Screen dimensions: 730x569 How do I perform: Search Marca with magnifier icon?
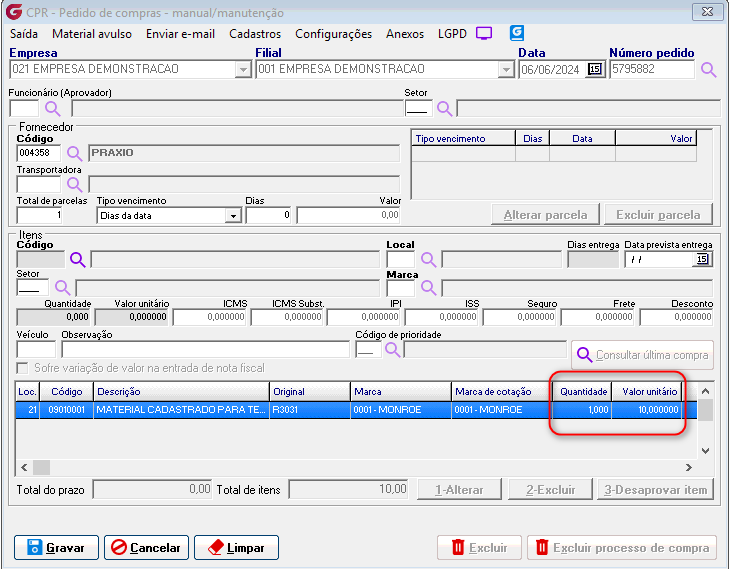coord(428,288)
